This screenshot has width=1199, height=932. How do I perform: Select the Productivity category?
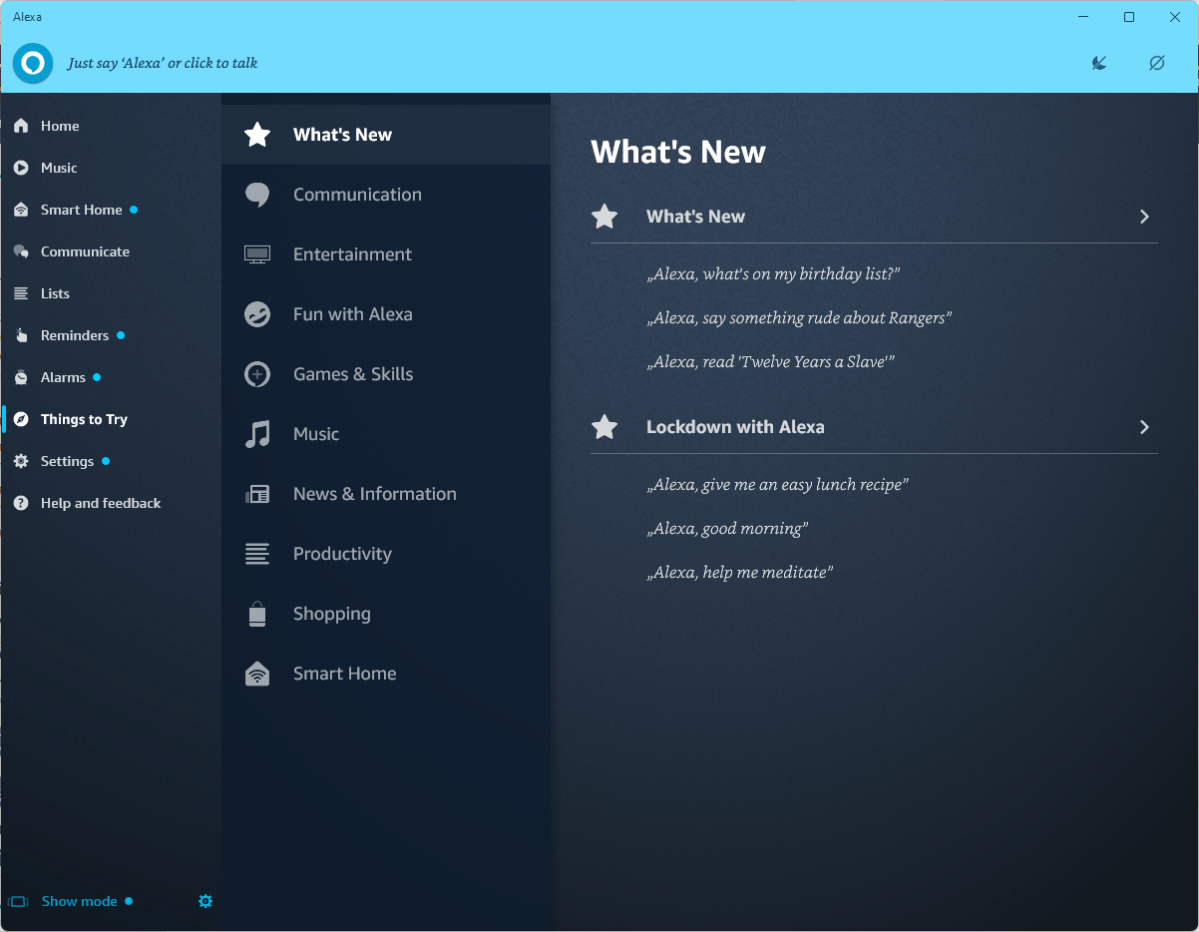386,554
